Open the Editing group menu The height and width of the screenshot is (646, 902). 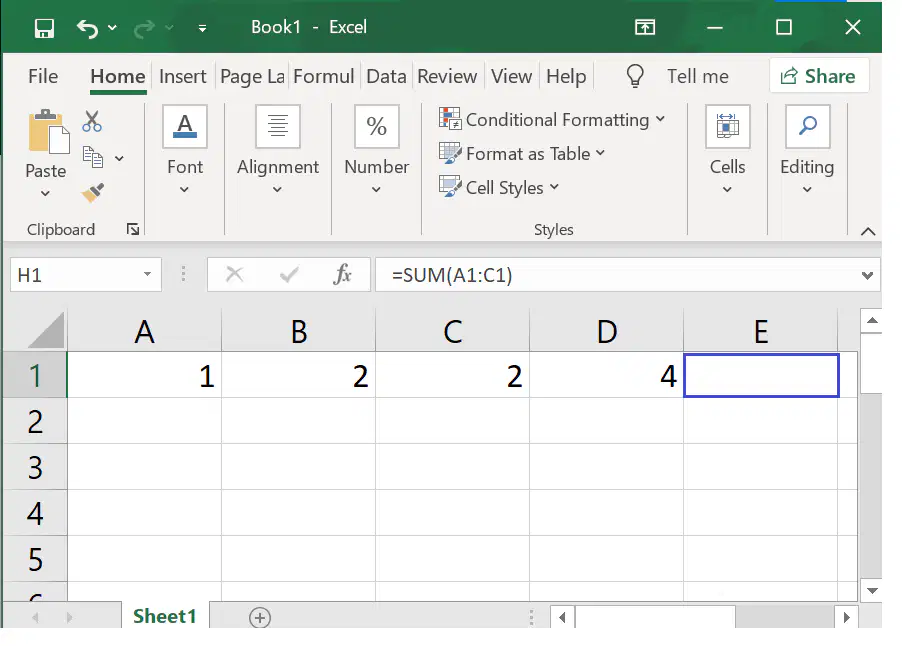tap(807, 151)
